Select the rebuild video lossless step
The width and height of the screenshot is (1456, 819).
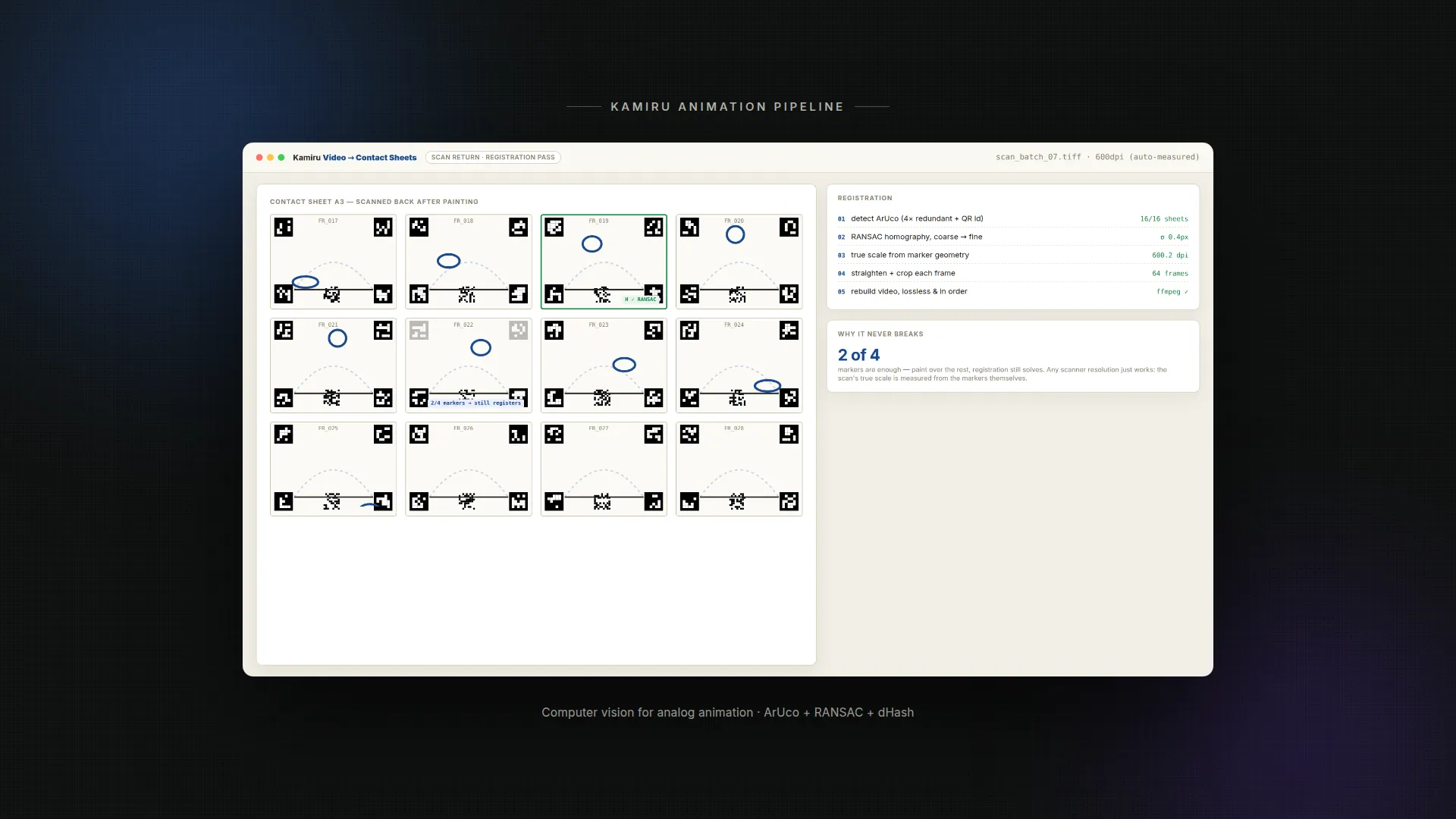pyautogui.click(x=1012, y=291)
